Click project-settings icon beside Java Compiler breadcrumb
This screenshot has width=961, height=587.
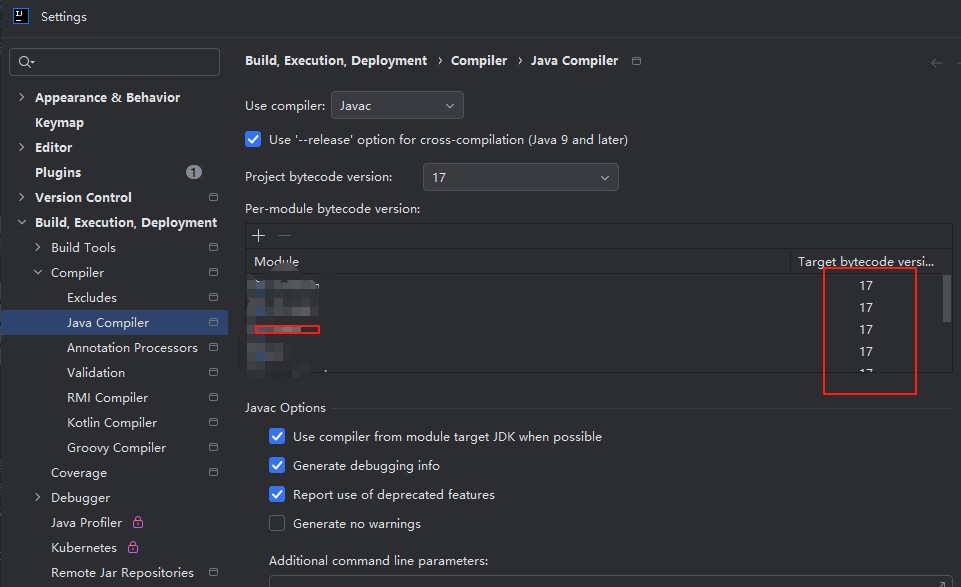637,61
